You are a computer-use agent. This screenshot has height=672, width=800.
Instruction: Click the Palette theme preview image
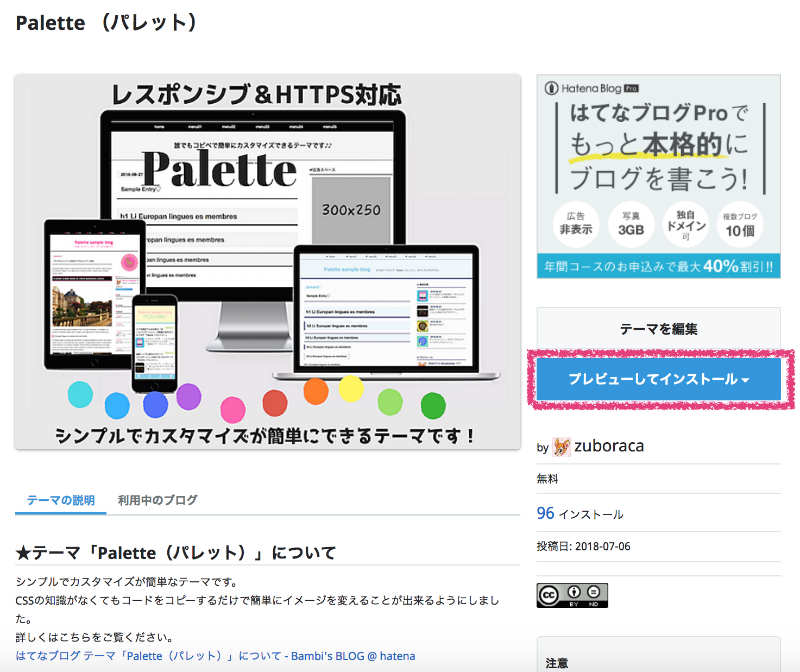pos(267,262)
